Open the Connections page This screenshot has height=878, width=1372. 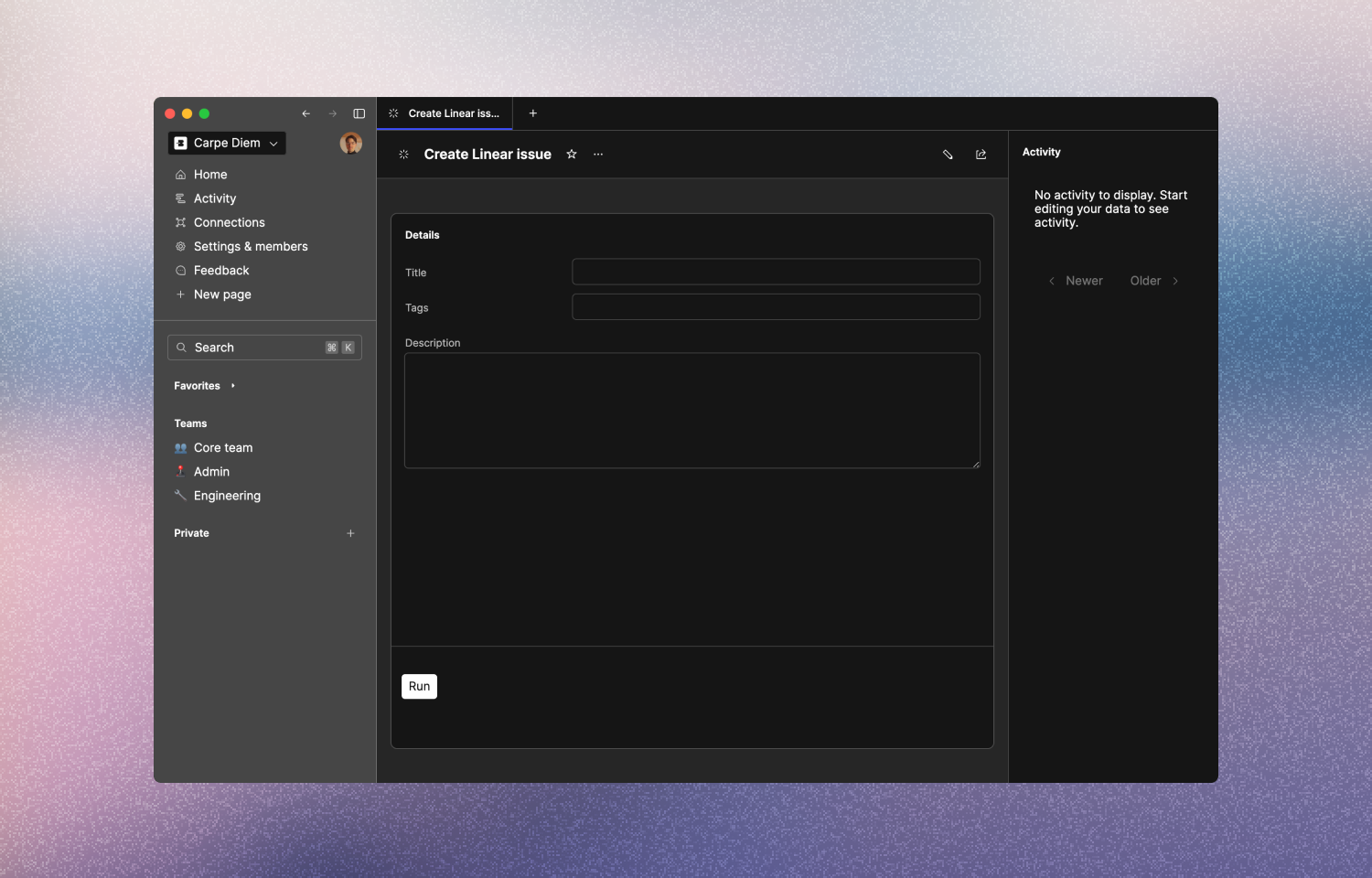tap(229, 222)
